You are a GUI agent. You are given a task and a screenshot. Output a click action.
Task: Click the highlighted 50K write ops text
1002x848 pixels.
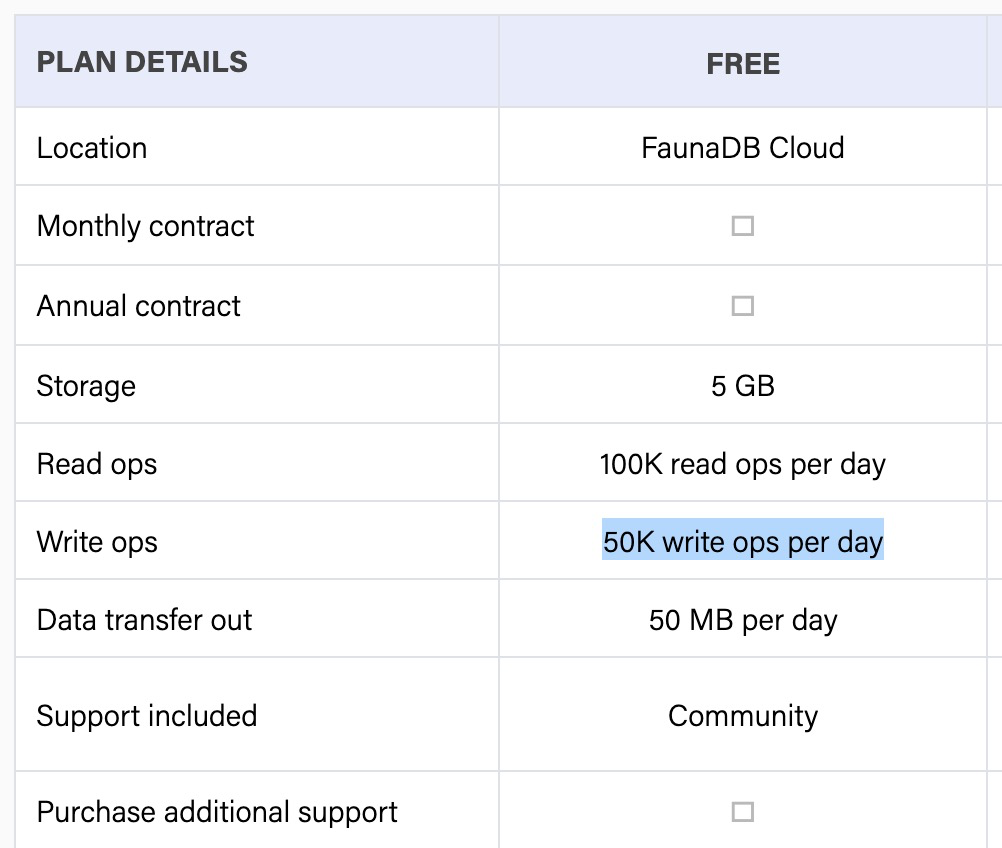pyautogui.click(x=742, y=542)
